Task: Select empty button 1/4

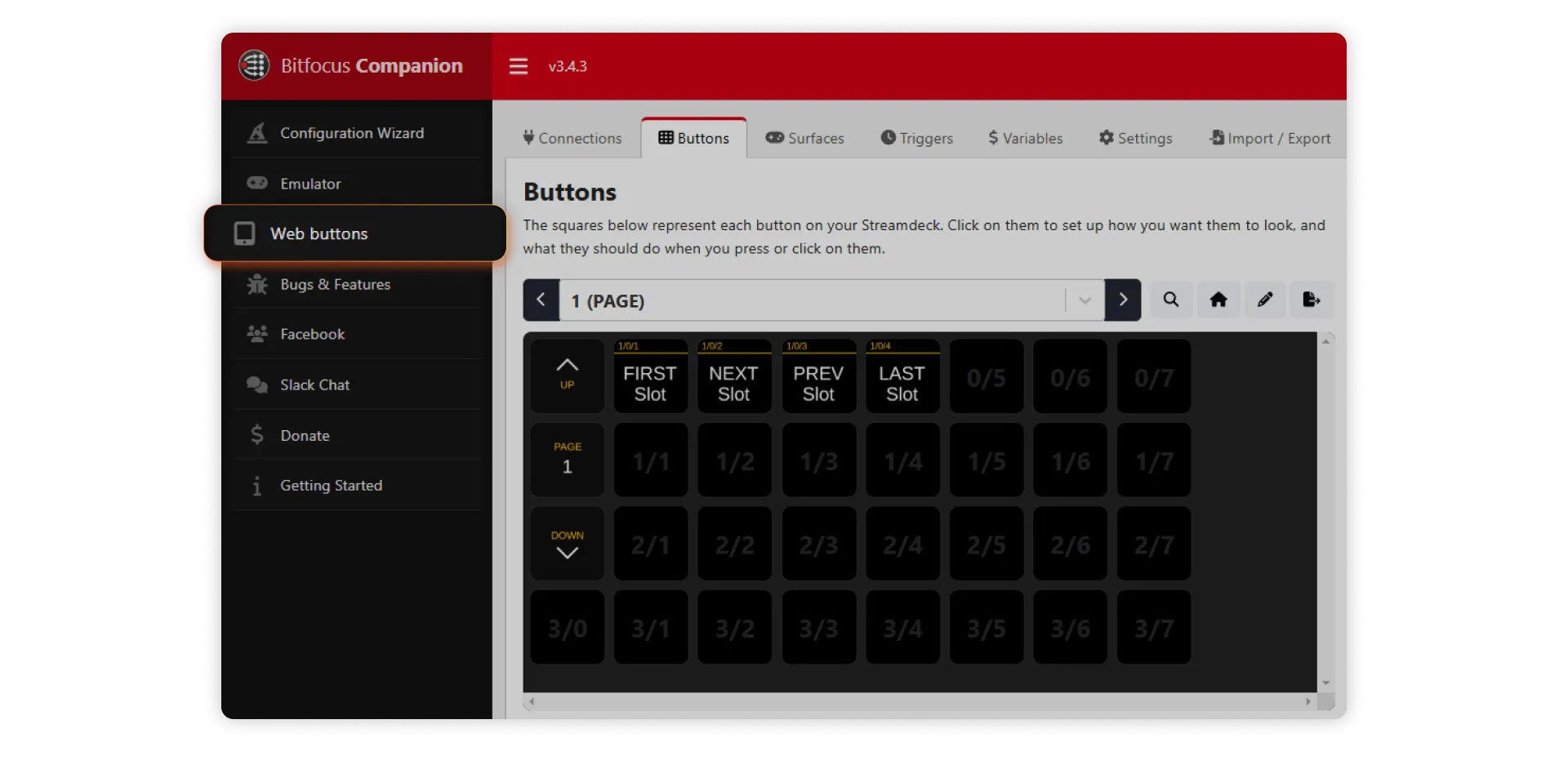Action: 902,460
